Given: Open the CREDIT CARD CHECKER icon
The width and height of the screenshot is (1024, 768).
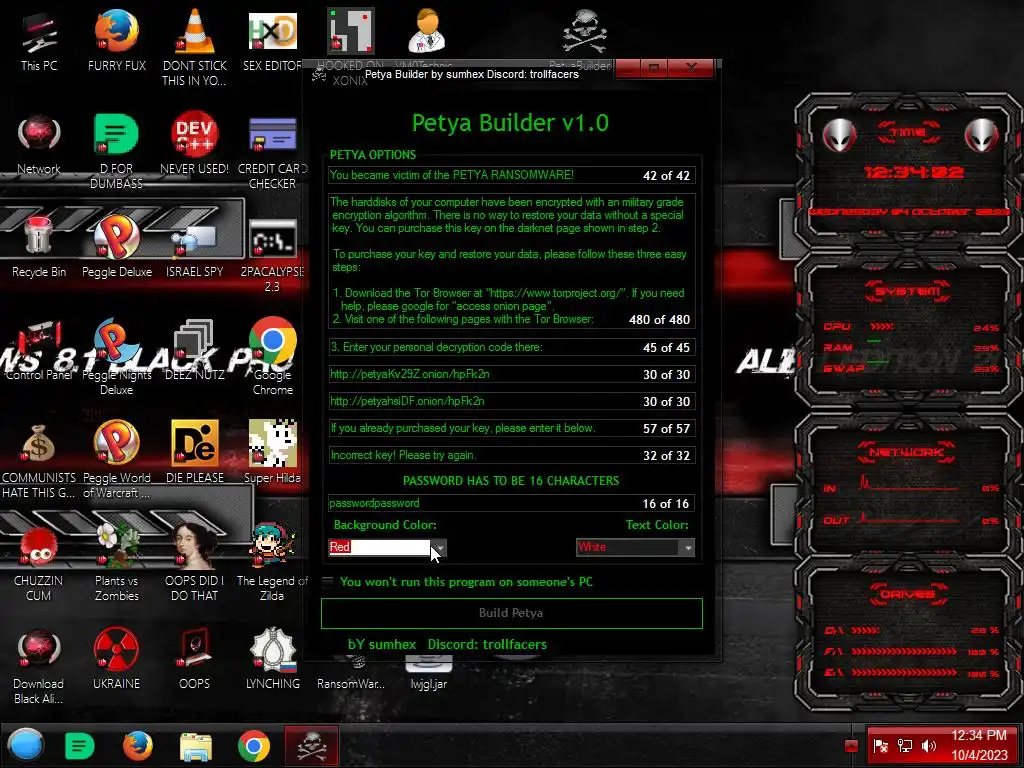Looking at the screenshot, I should pyautogui.click(x=272, y=152).
